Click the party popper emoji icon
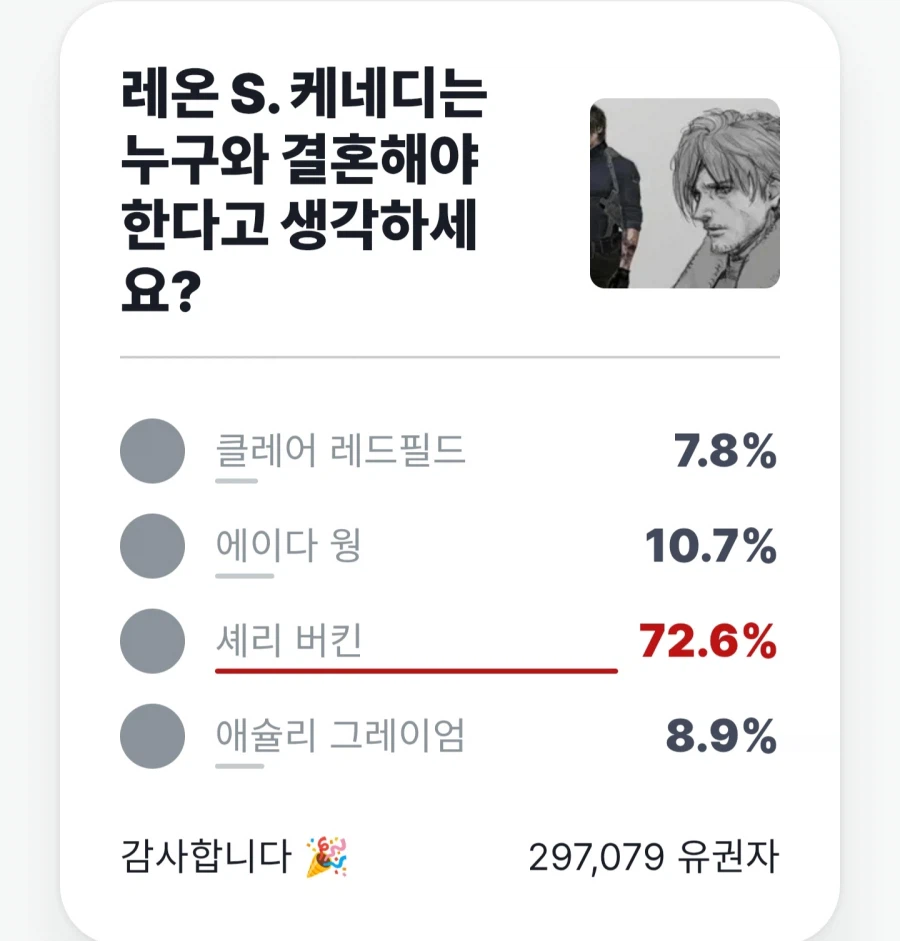900x941 pixels. [x=327, y=856]
